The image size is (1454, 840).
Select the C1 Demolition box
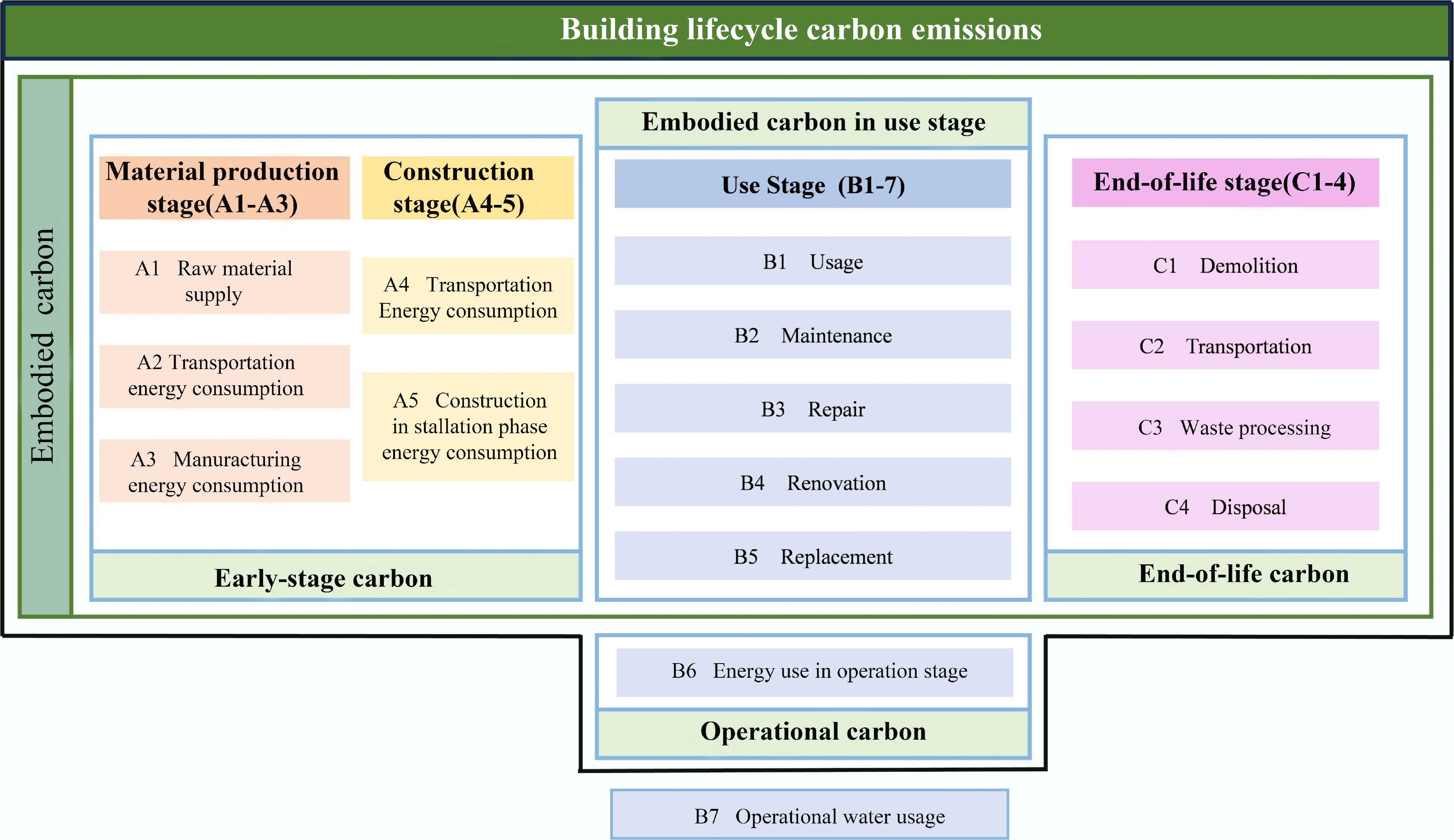[x=1224, y=265]
